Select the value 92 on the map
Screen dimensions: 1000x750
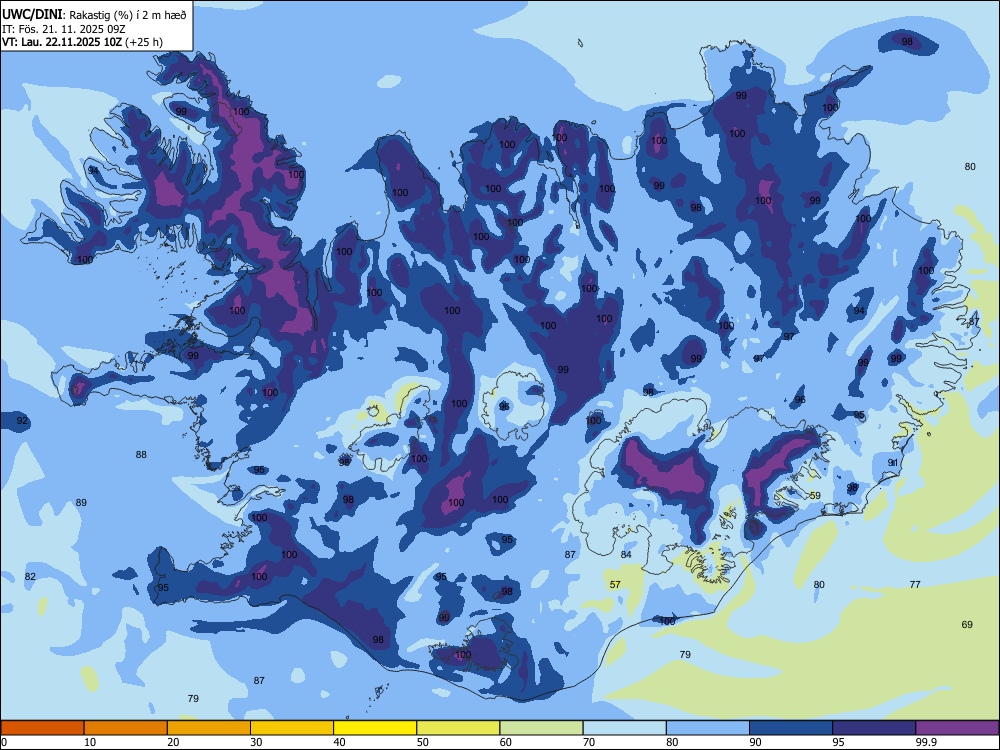coord(22,421)
